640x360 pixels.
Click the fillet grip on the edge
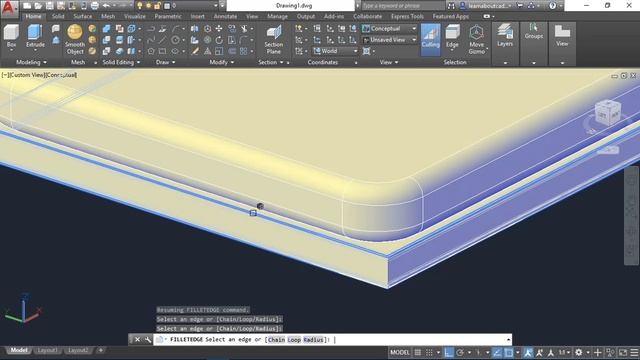[x=253, y=213]
